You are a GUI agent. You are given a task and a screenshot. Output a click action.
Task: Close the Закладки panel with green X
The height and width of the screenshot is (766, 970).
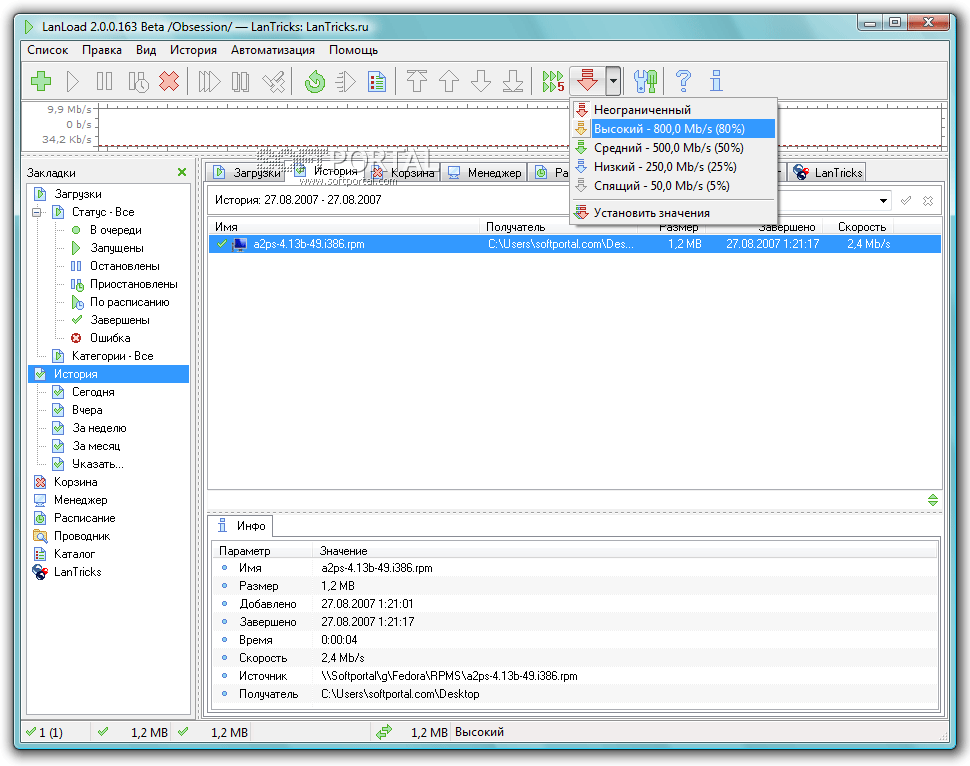(x=182, y=172)
